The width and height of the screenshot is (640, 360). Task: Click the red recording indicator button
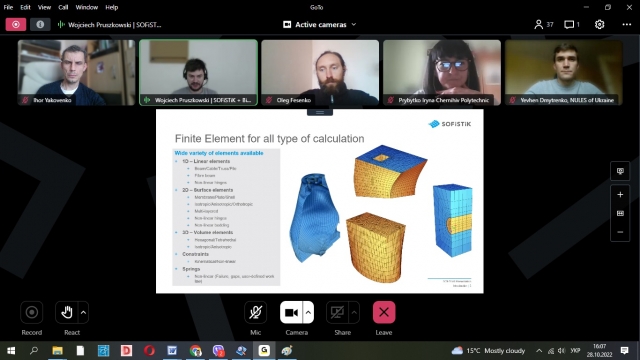(16, 24)
